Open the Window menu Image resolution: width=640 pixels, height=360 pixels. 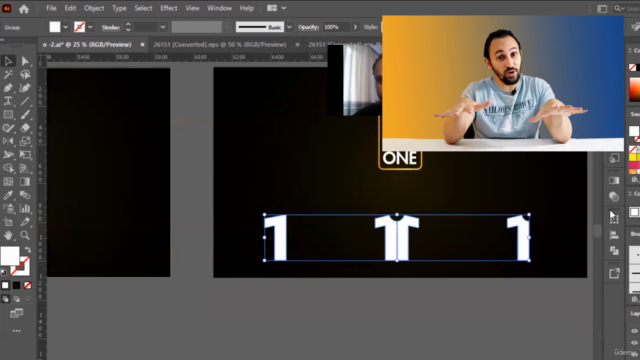219,8
